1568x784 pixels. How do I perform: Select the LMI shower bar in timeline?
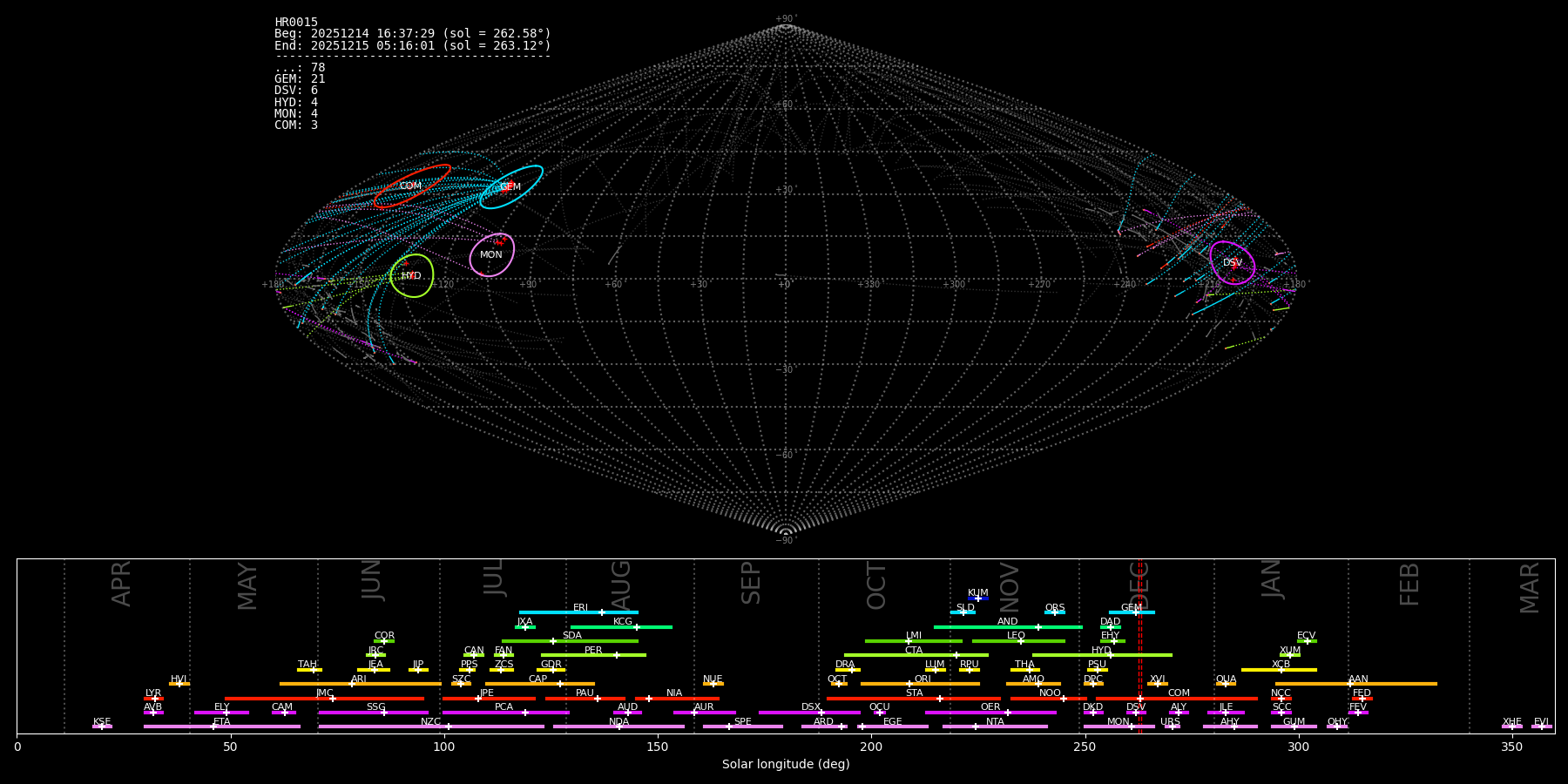(914, 641)
